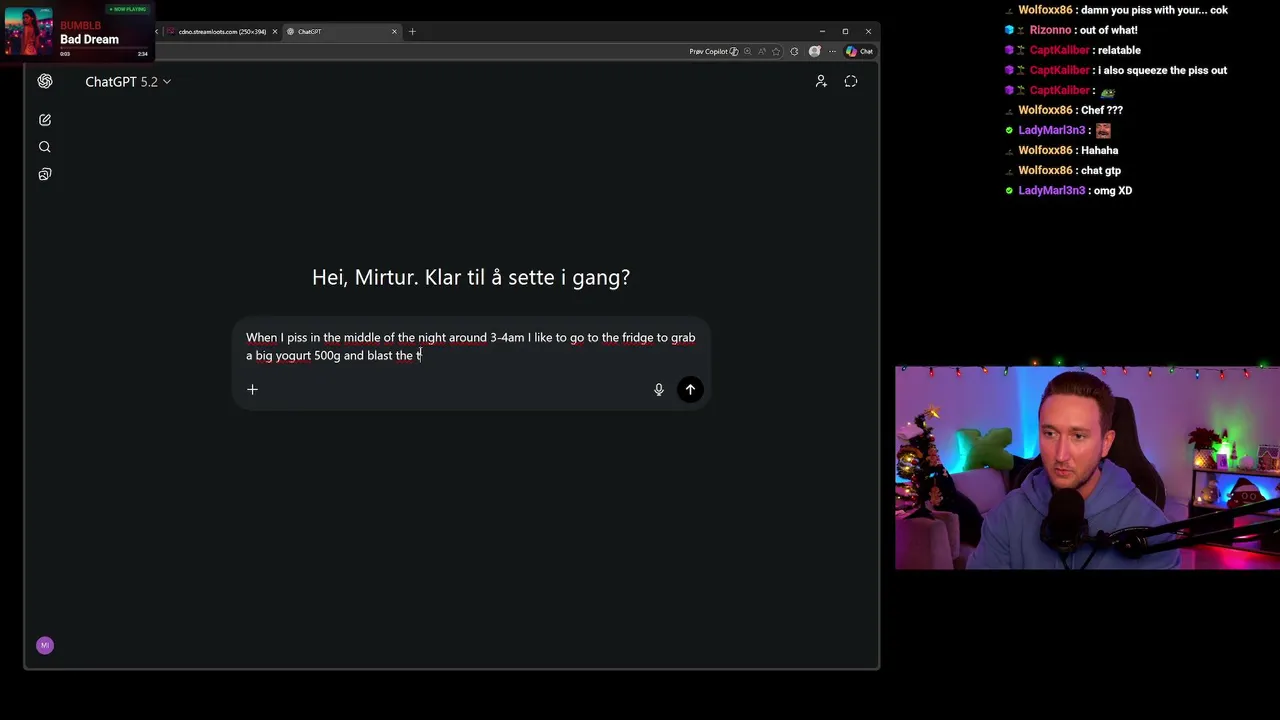Click the Prøv Copilot button in address bar

click(713, 51)
